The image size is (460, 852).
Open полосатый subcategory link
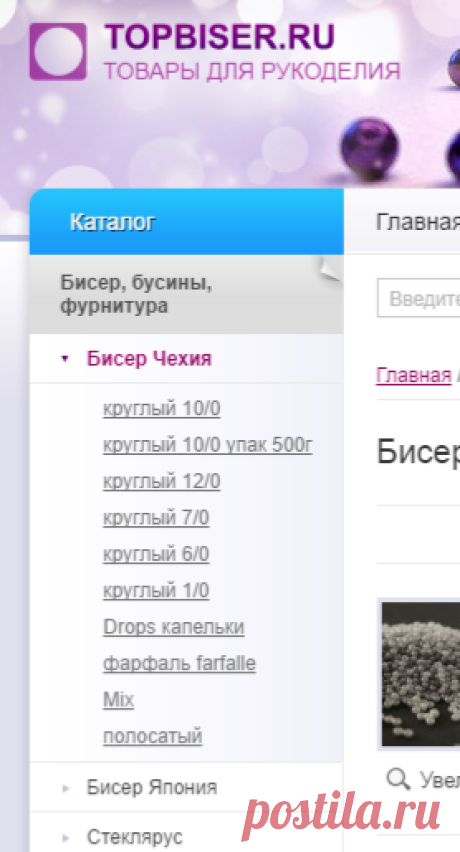coord(153,736)
